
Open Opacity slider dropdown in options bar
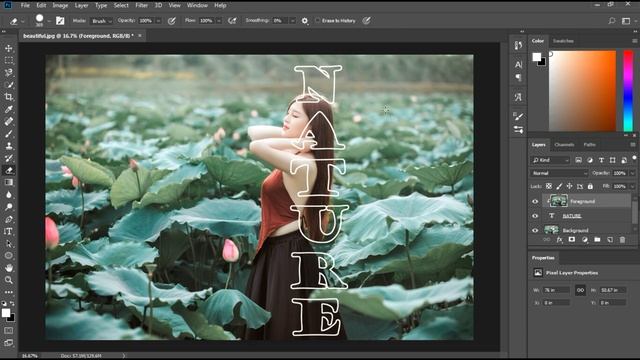158,21
